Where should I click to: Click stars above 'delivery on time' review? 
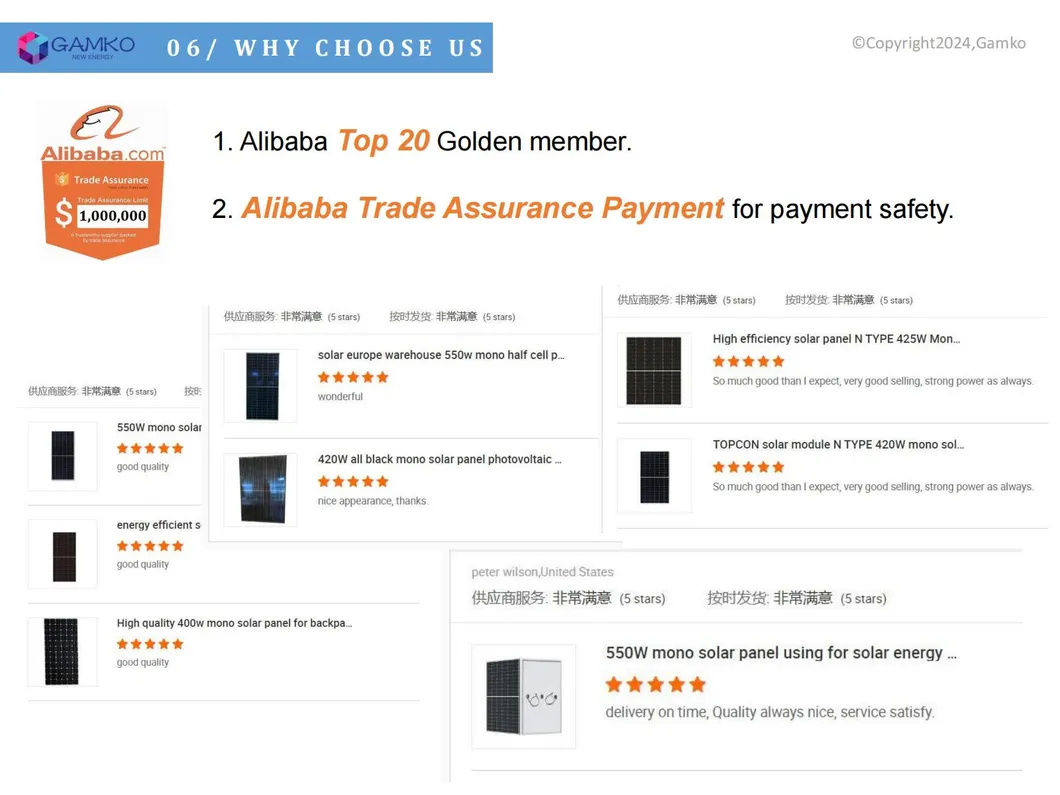pyautogui.click(x=656, y=685)
